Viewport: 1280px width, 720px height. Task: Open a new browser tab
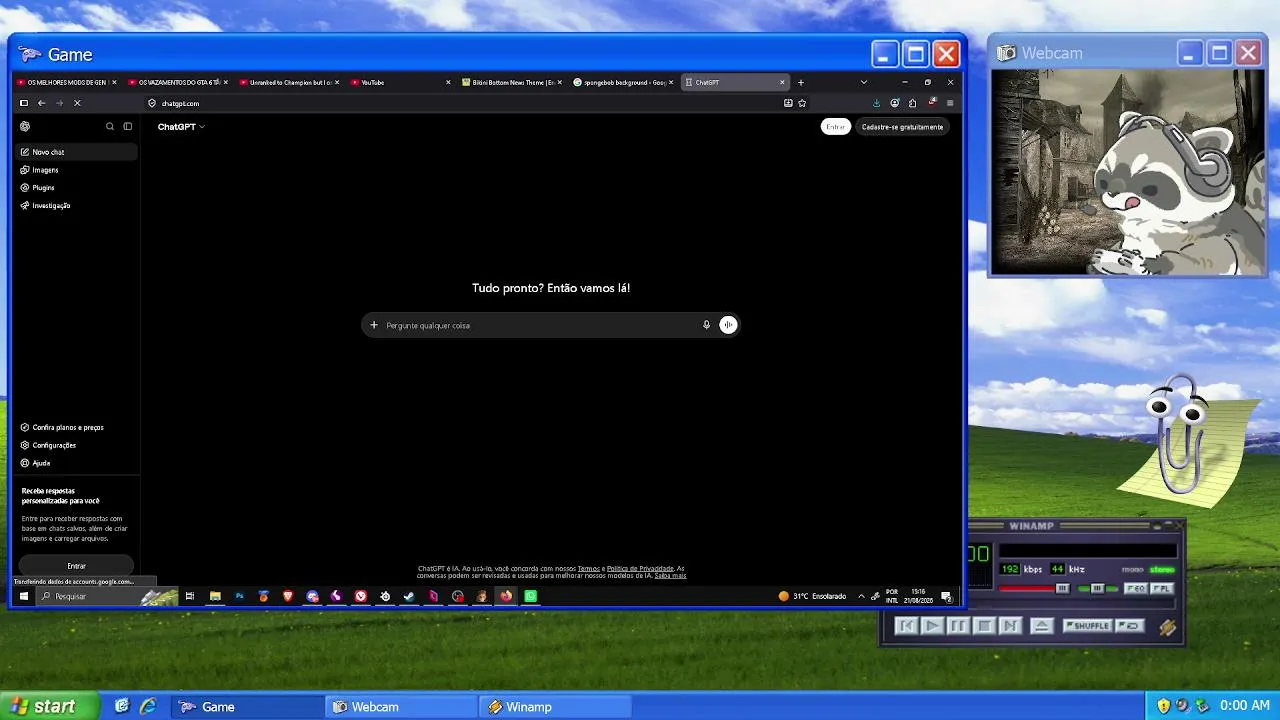coord(800,82)
